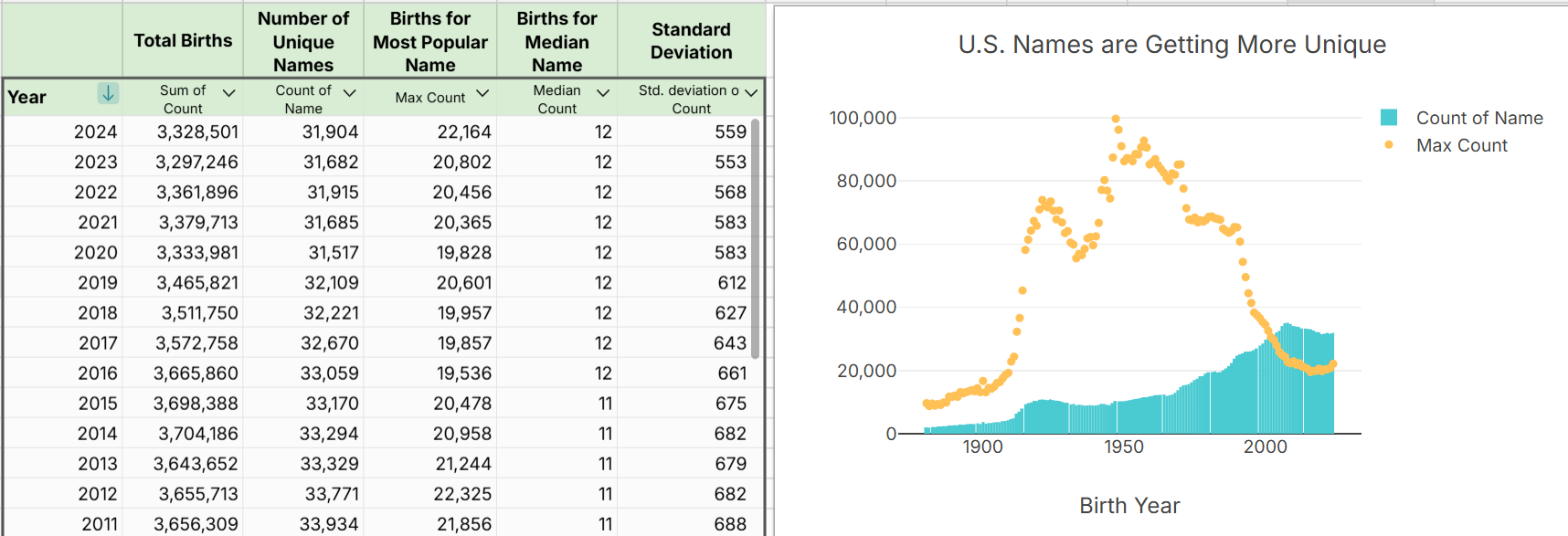The image size is (1568, 536).
Task: Click the Count of Name legend label
Action: [x=1478, y=118]
